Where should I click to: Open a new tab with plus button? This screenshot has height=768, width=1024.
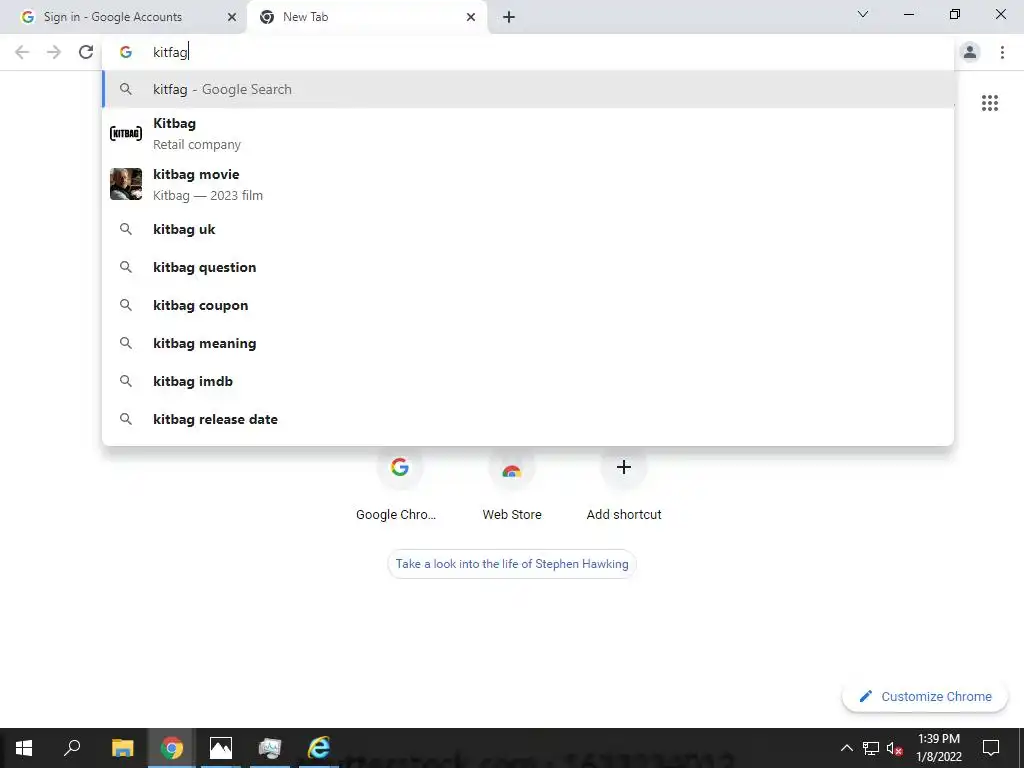pyautogui.click(x=509, y=17)
